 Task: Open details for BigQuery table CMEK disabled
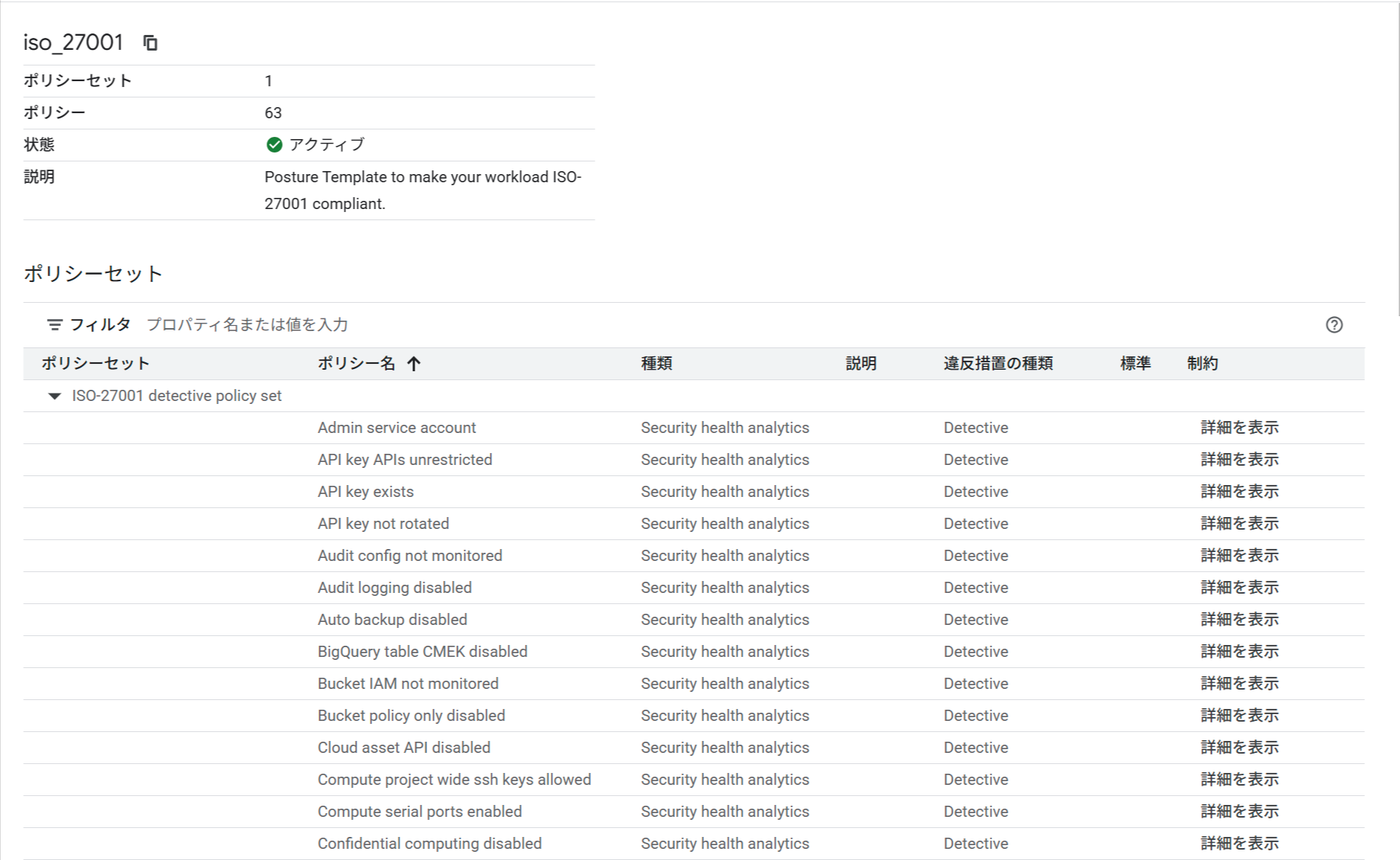coord(1239,652)
